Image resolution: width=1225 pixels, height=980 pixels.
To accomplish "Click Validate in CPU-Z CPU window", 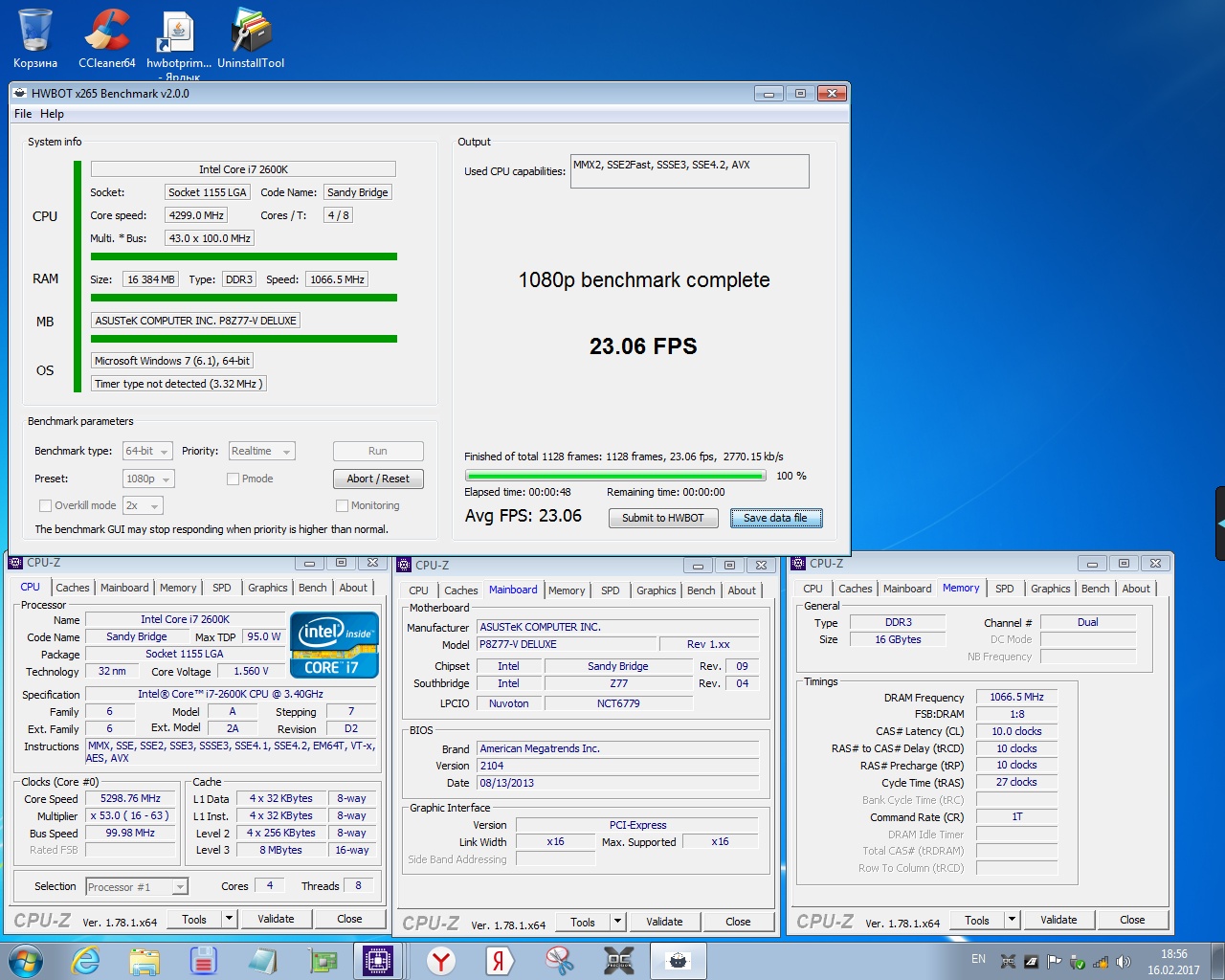I will point(276,919).
